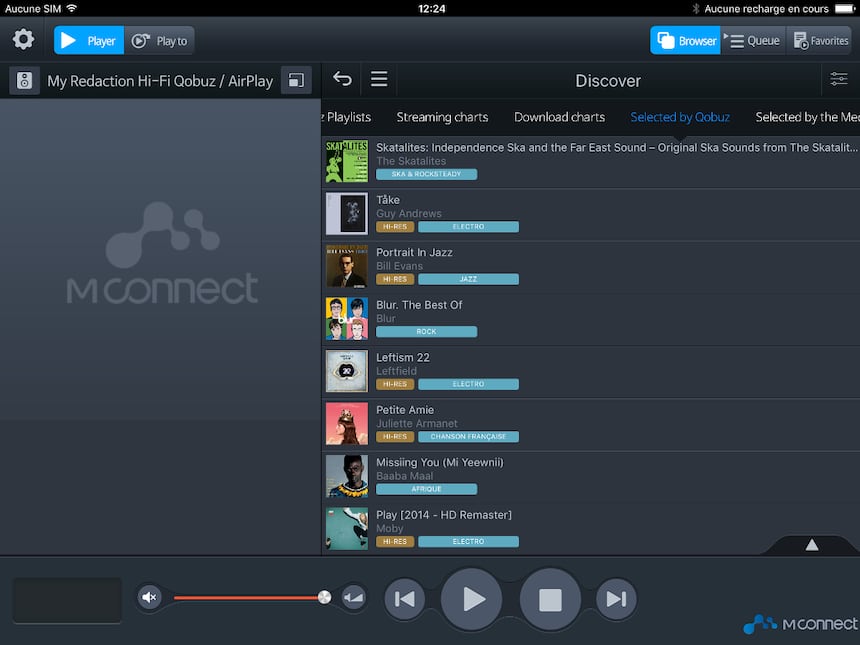Click the ROCK genre tag

click(426, 331)
